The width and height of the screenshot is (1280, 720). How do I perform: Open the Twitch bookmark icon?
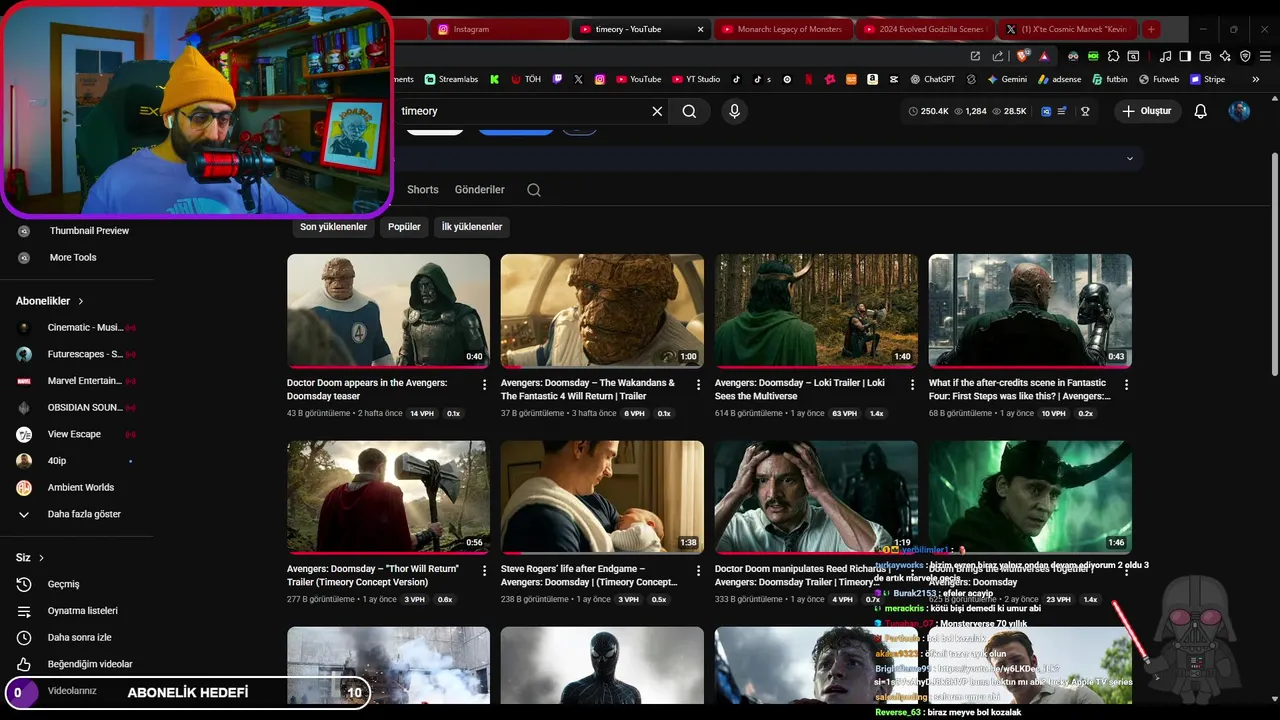coord(557,79)
